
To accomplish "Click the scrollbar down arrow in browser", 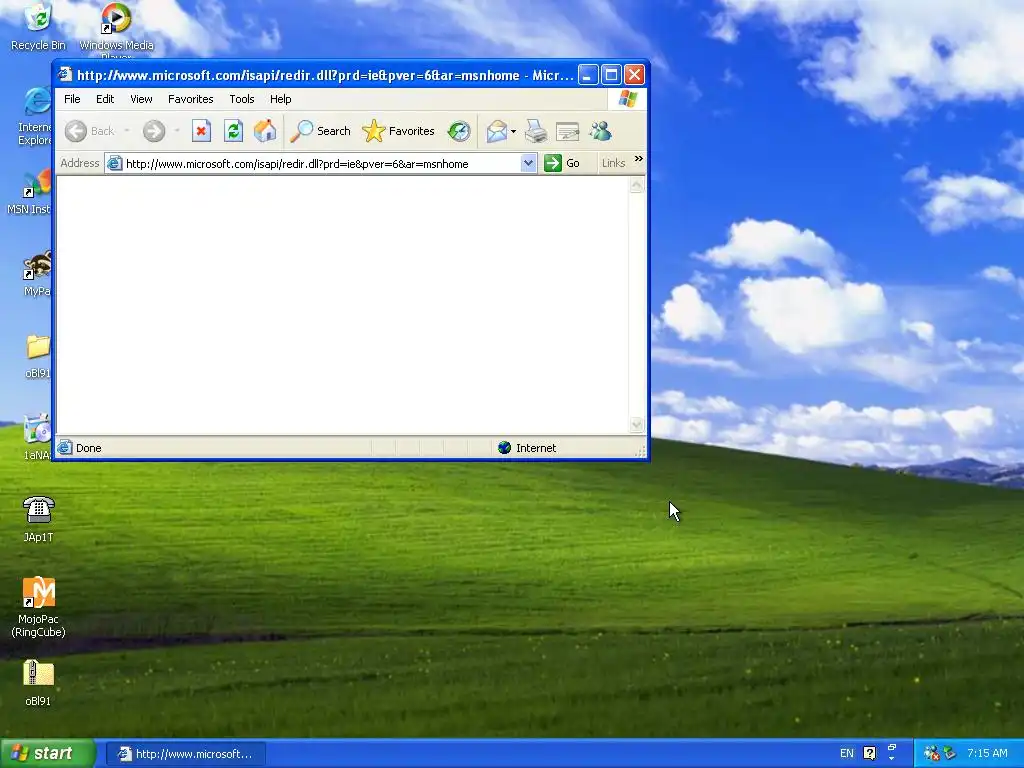I will [637, 425].
